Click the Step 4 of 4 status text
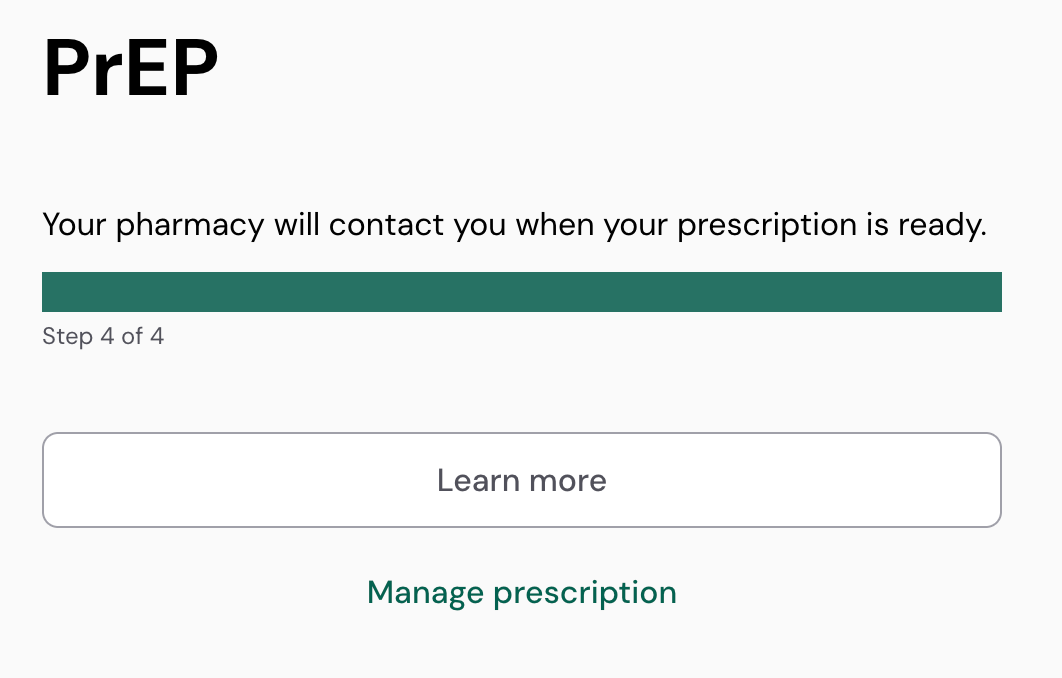This screenshot has width=1062, height=678. click(103, 336)
